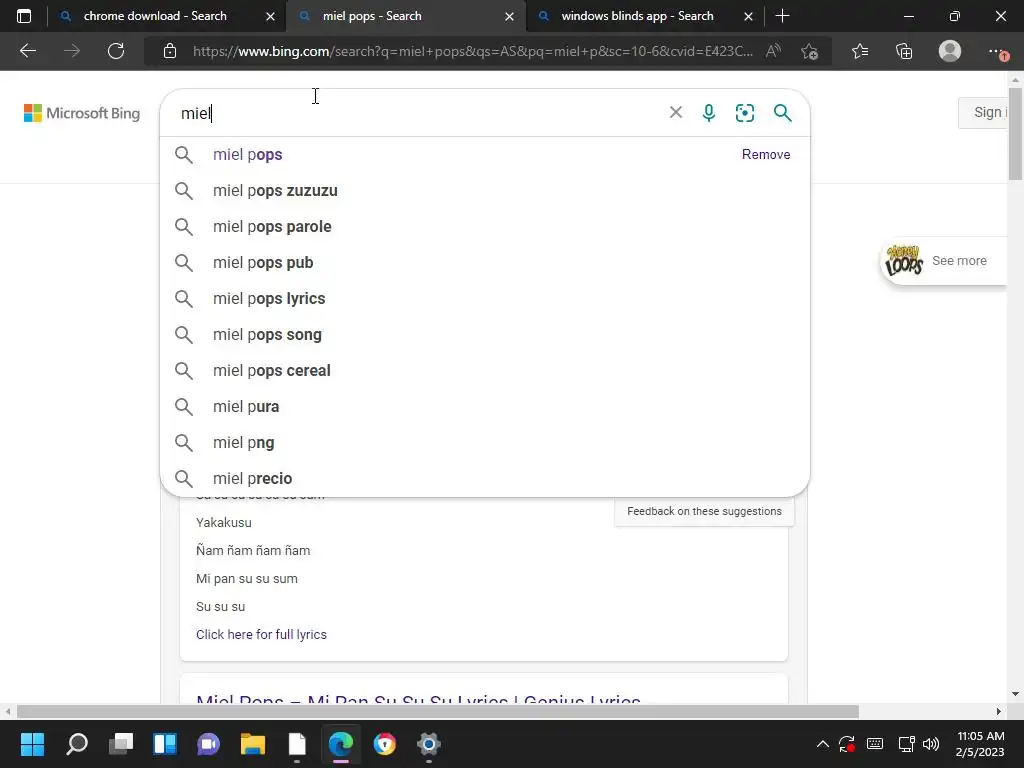Choose suggestion miel pops lyrics
Screen dimensions: 1024x768
point(485,298)
